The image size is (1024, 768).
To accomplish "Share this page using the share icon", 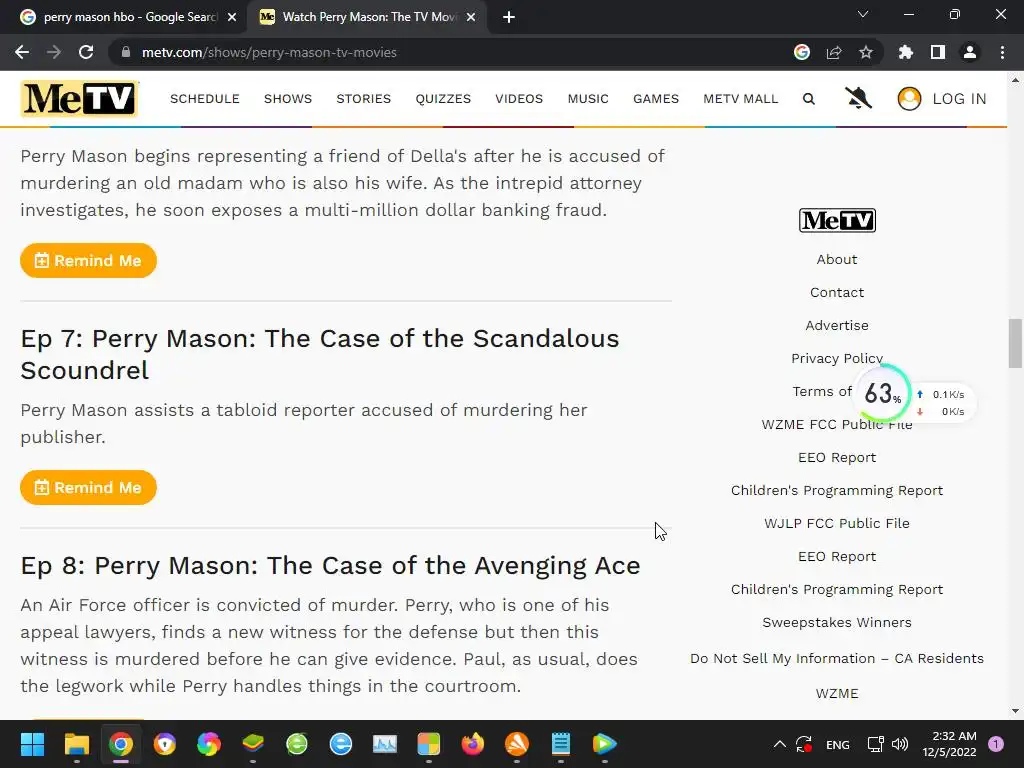I will pyautogui.click(x=834, y=52).
